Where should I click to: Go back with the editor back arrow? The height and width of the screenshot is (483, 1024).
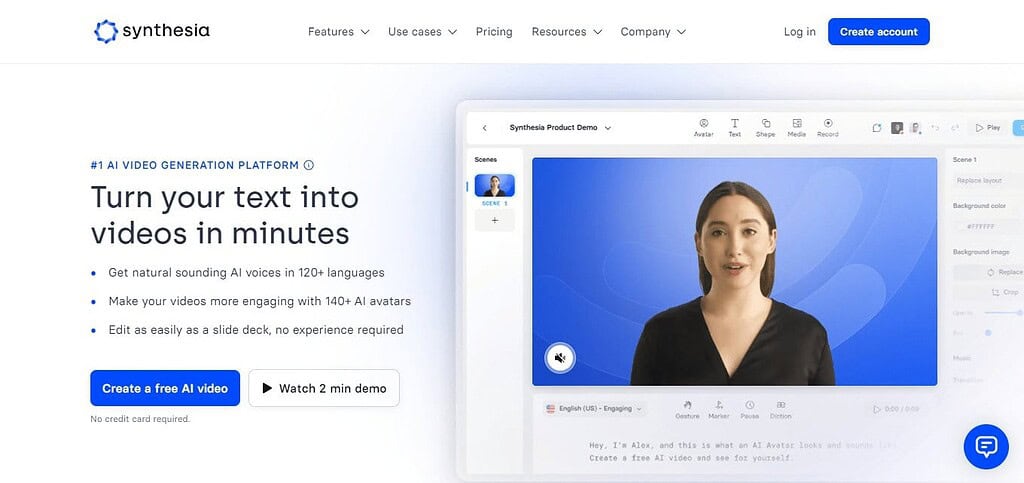coord(485,128)
